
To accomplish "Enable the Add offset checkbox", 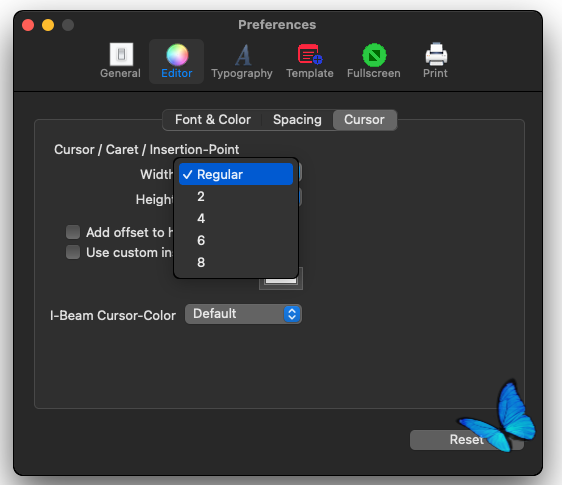I will 73,232.
